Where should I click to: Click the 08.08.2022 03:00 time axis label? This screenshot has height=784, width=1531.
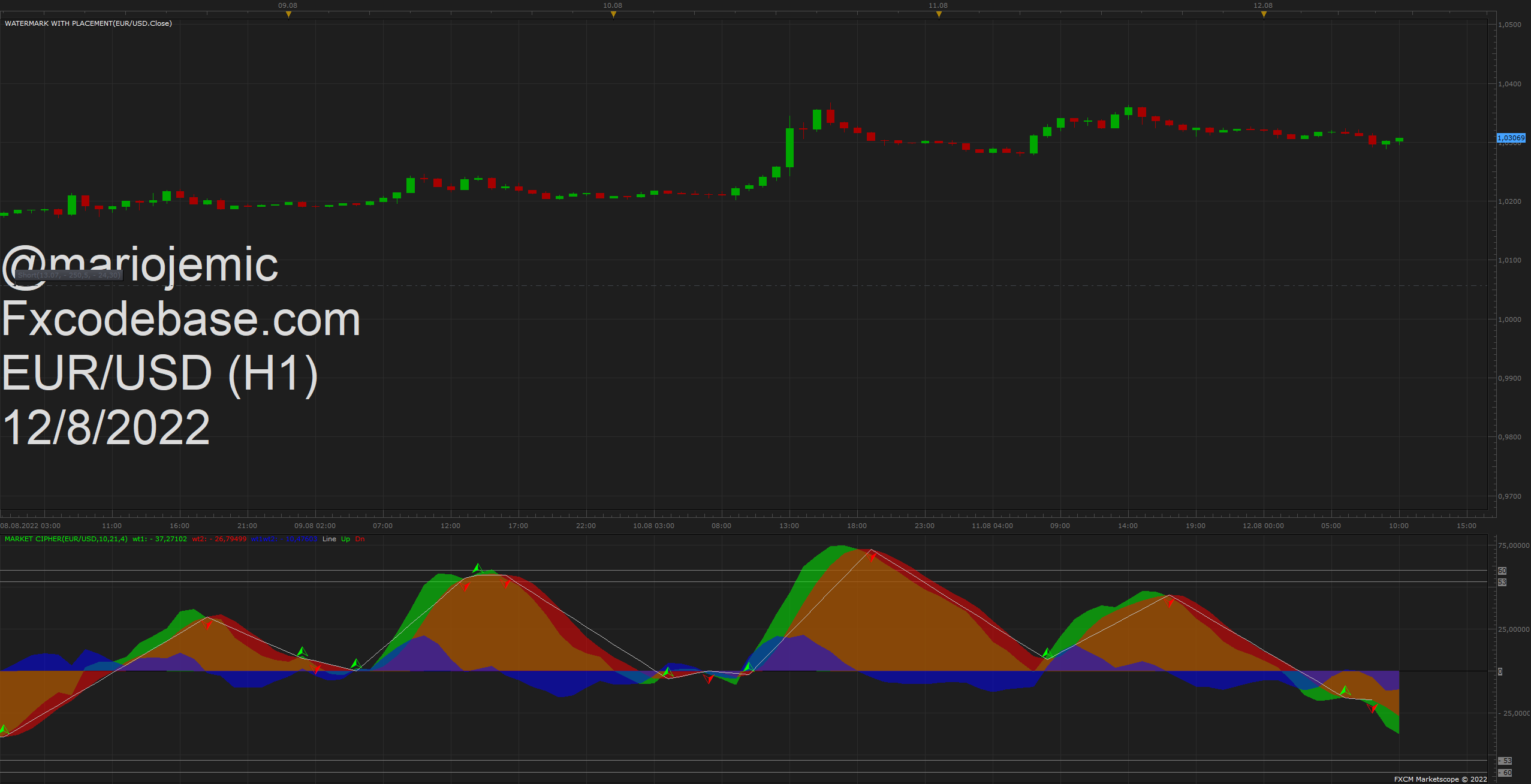(x=31, y=526)
